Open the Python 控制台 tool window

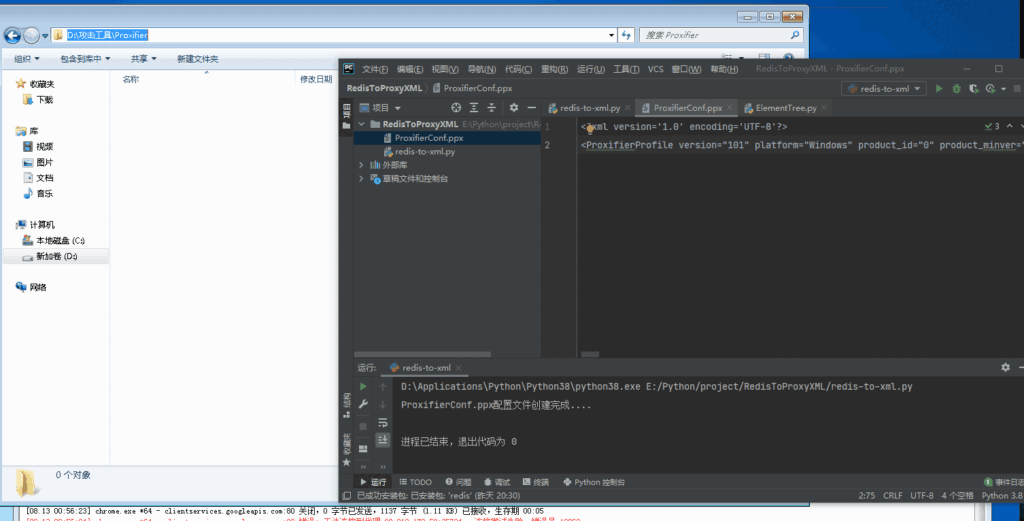[x=594, y=482]
